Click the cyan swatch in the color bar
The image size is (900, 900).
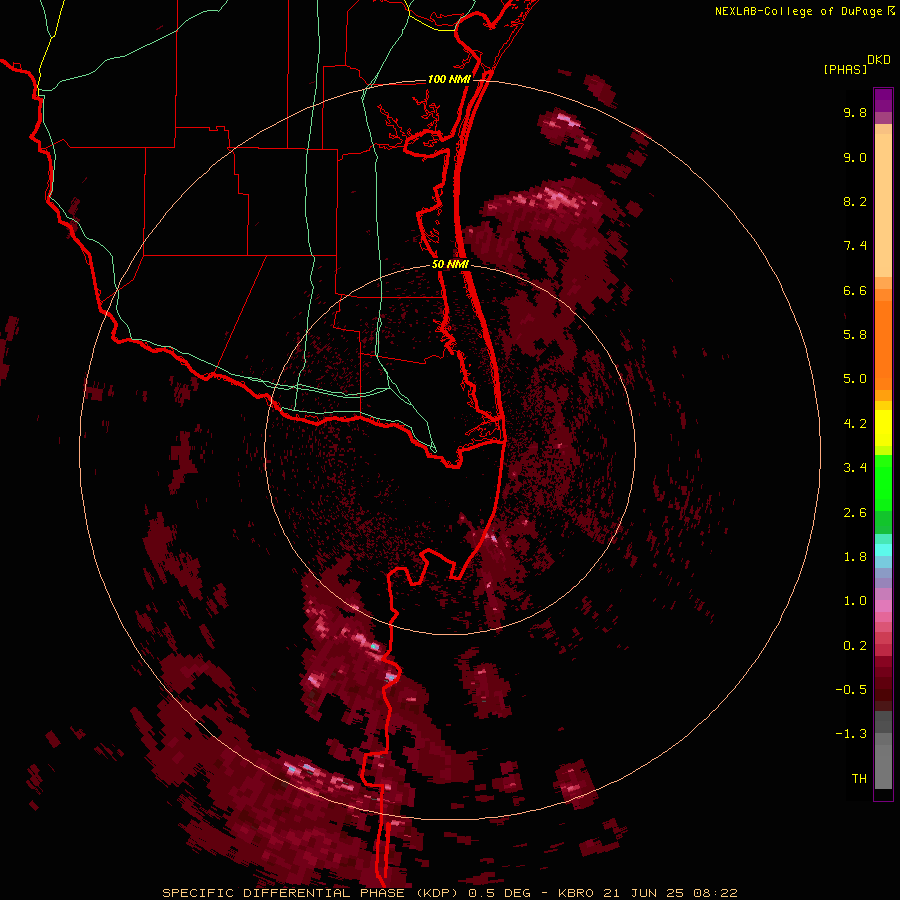883,550
